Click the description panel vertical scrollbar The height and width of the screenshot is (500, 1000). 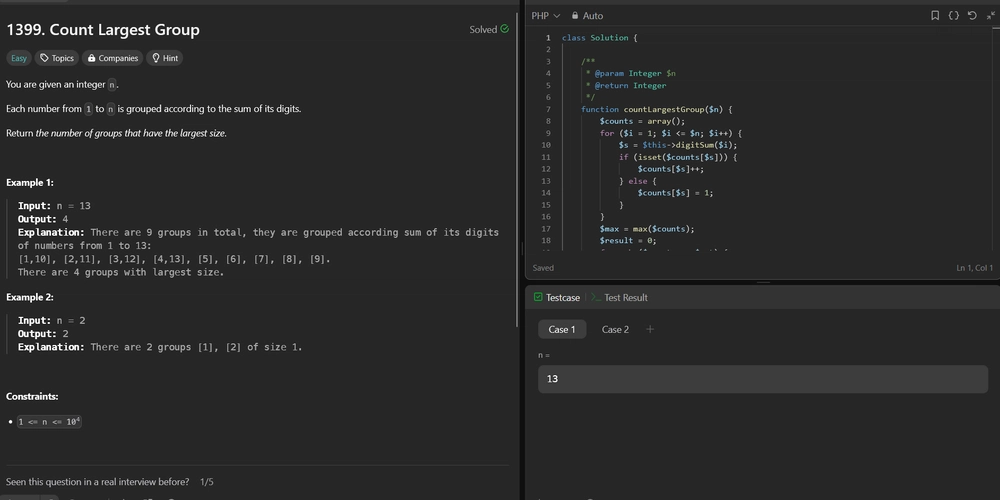pos(517,172)
